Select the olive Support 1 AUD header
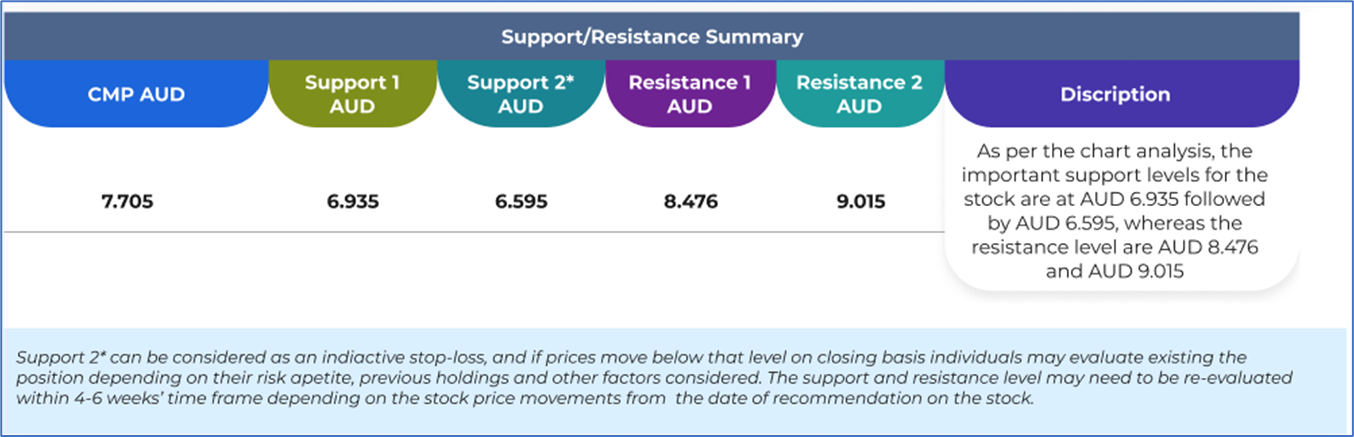The width and height of the screenshot is (1354, 437). [352, 95]
